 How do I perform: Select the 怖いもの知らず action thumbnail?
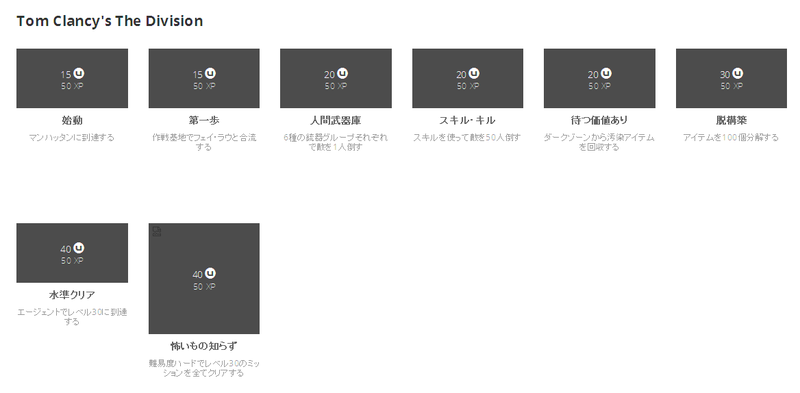pos(204,278)
